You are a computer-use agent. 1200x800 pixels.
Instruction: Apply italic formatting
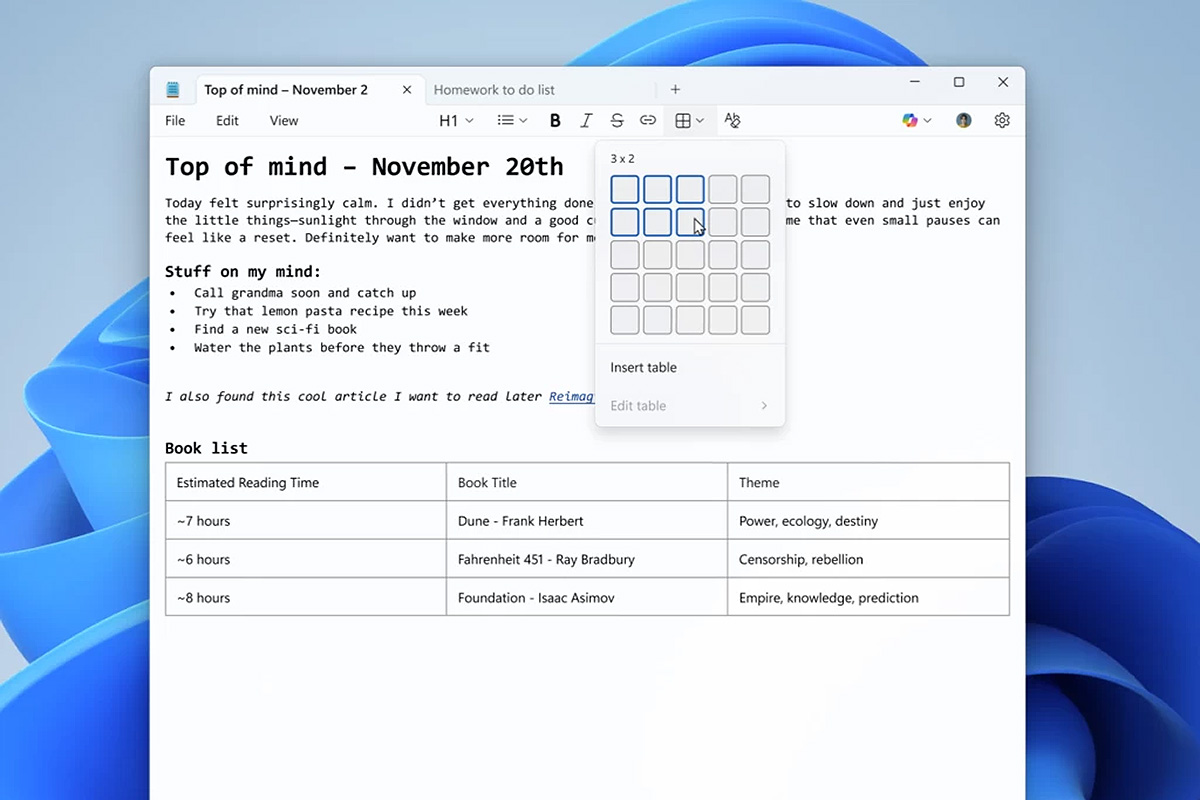click(586, 121)
